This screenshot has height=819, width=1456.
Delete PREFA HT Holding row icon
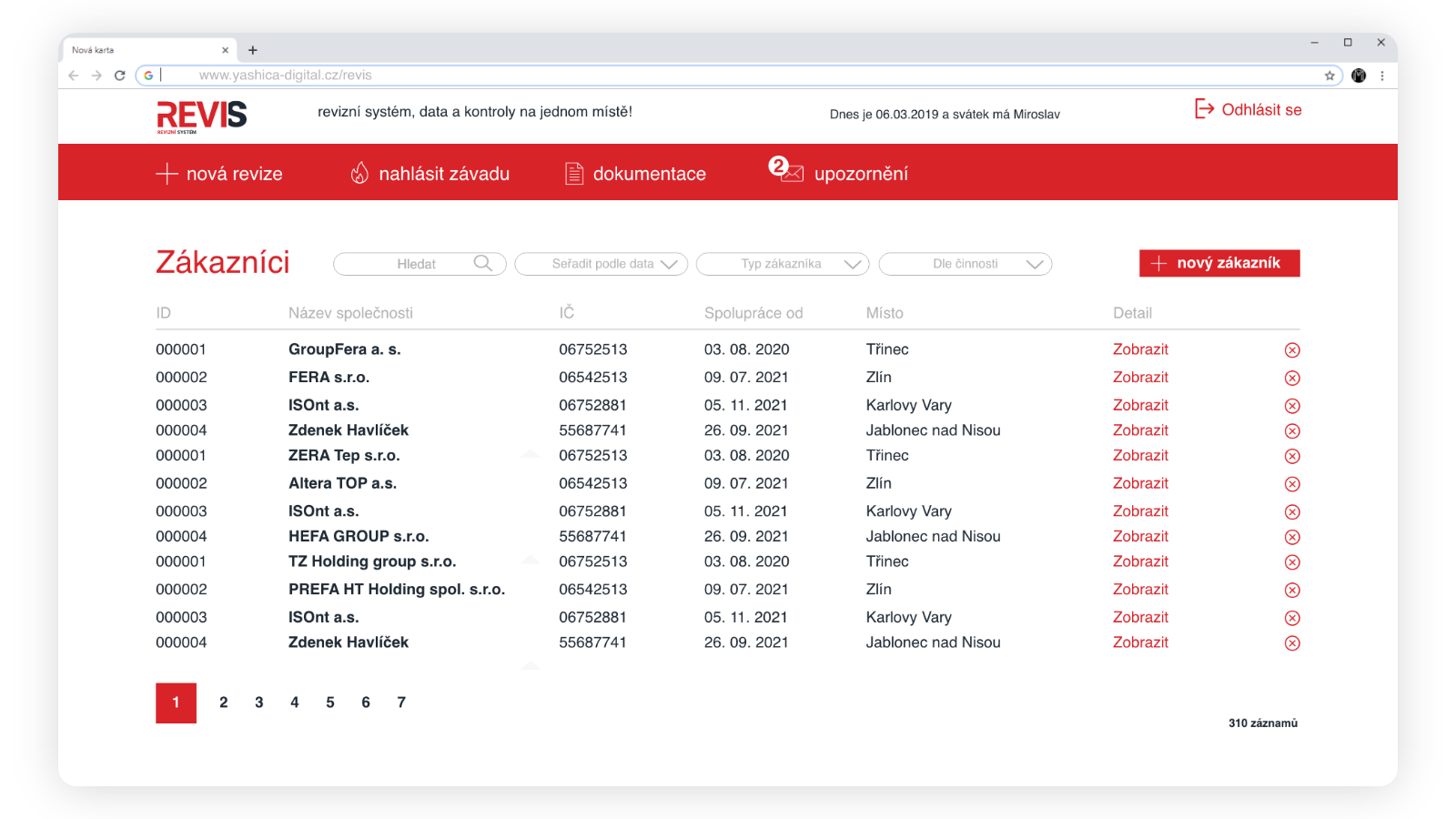(x=1292, y=590)
